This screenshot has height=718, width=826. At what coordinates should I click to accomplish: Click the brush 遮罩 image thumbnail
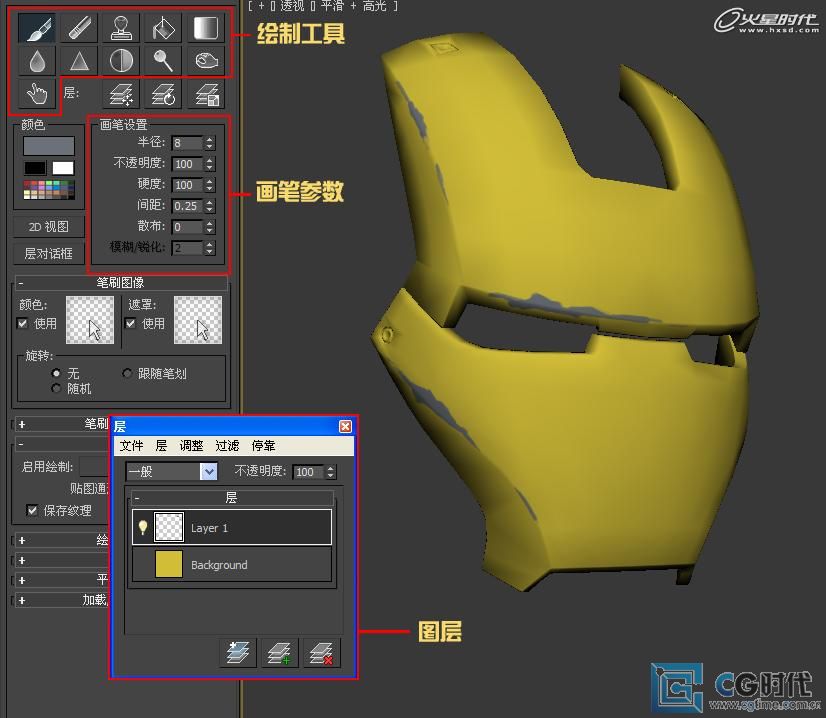[x=198, y=320]
